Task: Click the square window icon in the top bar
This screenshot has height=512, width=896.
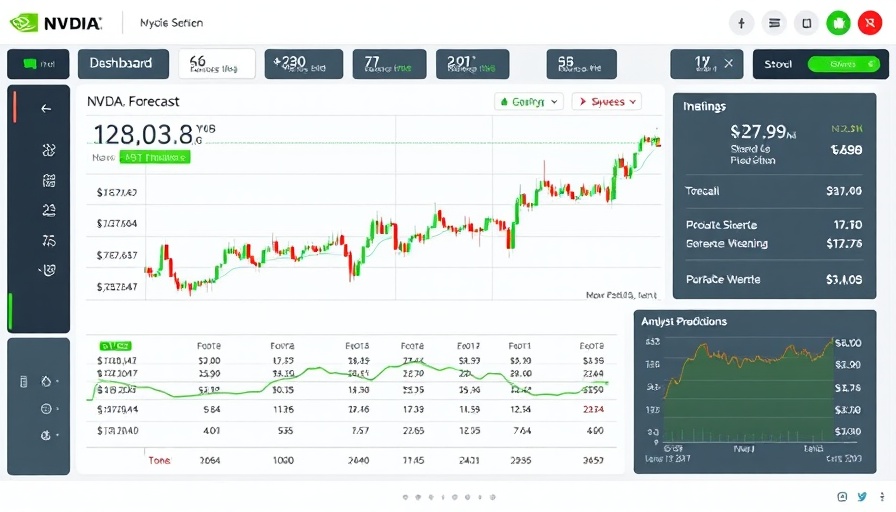Action: [806, 23]
